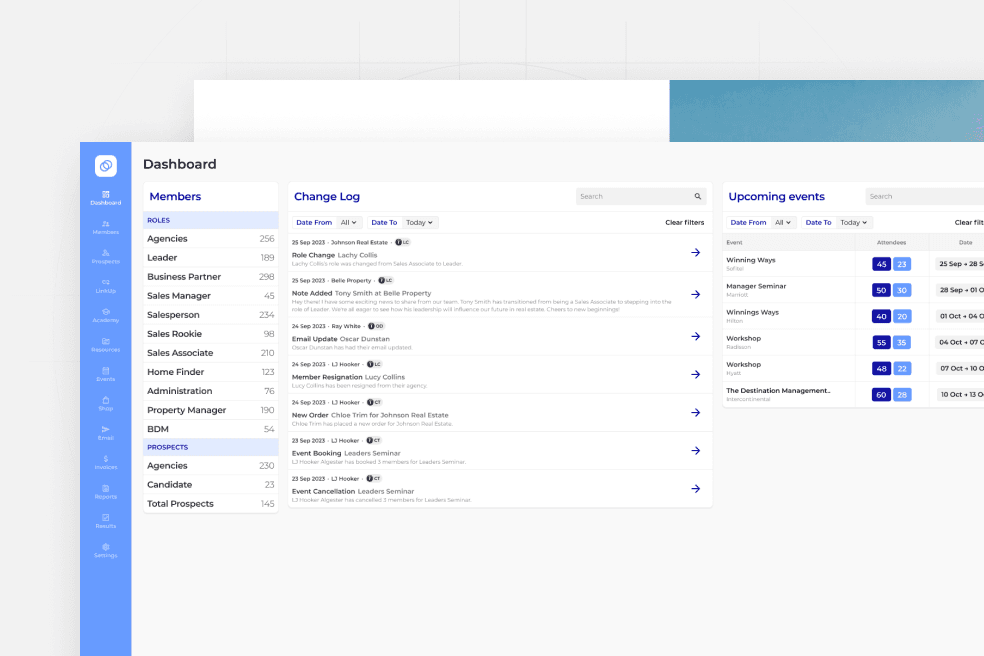Clear filters in the Change Log panel
This screenshot has height=656, width=984.
click(685, 222)
